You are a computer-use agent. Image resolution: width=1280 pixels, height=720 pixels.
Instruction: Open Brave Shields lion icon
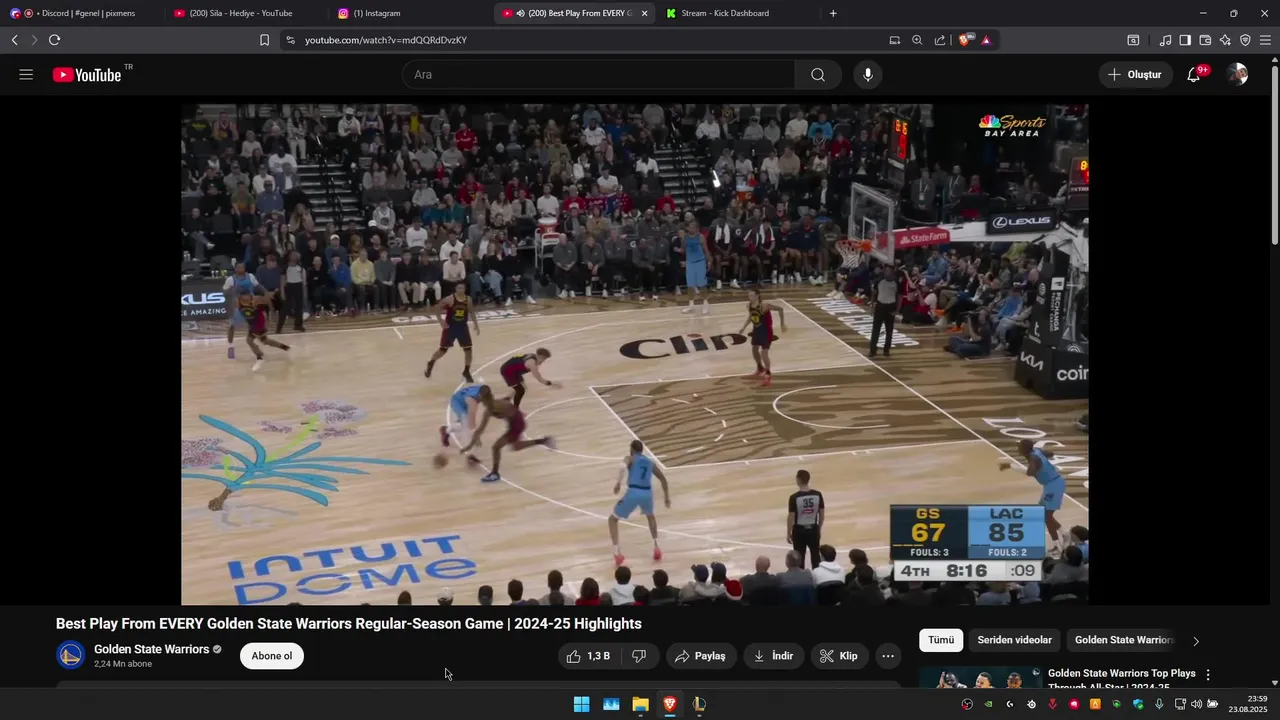[965, 40]
